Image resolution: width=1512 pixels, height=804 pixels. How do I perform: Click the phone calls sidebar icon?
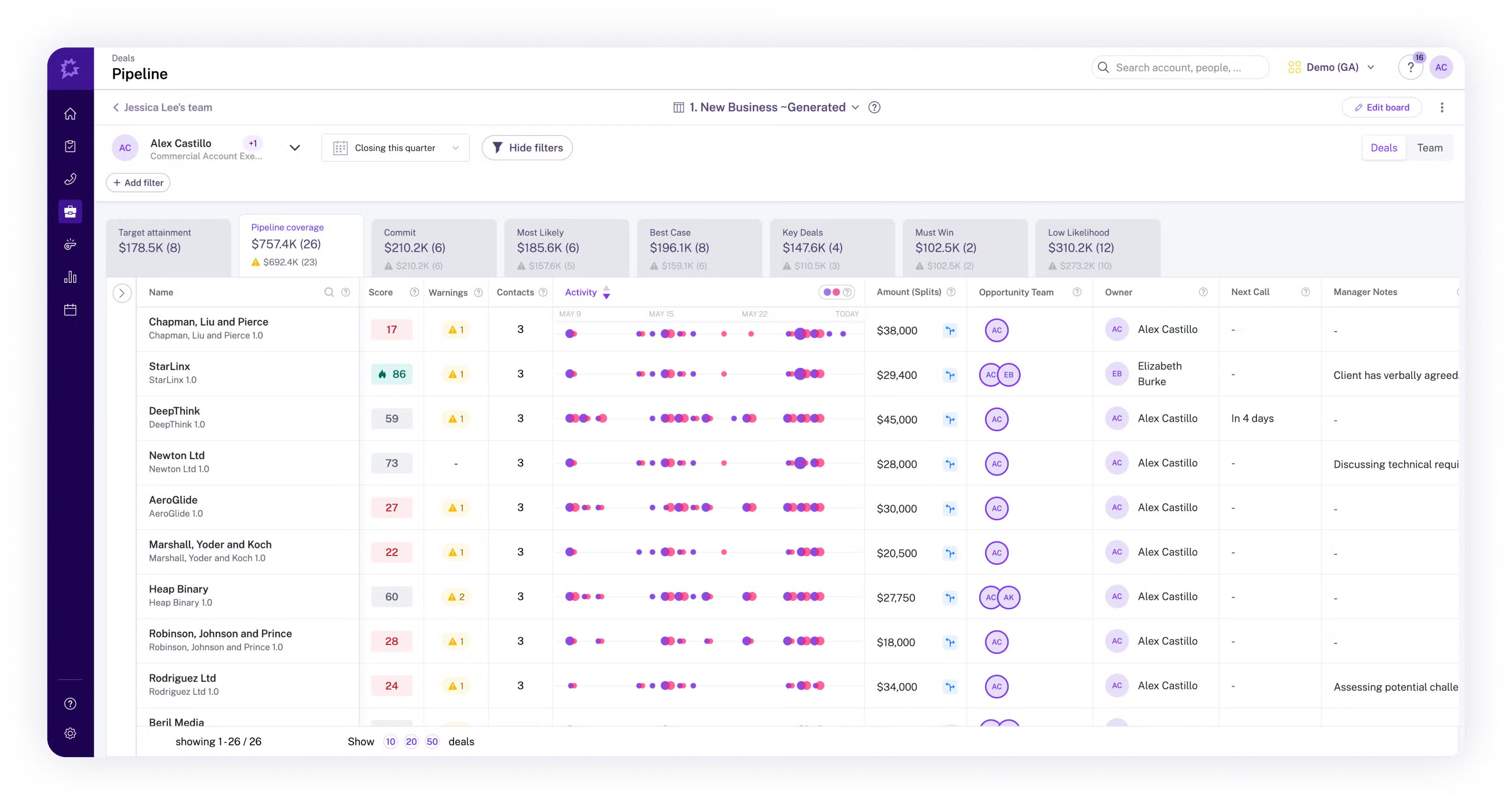click(x=70, y=179)
